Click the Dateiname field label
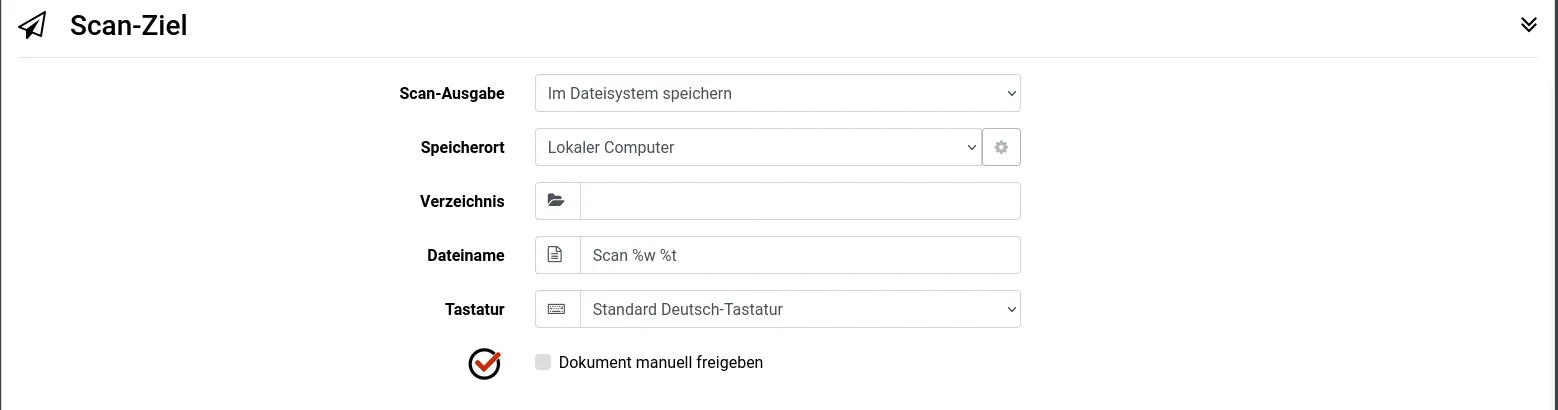Screen dimensions: 1558x410 point(465,255)
